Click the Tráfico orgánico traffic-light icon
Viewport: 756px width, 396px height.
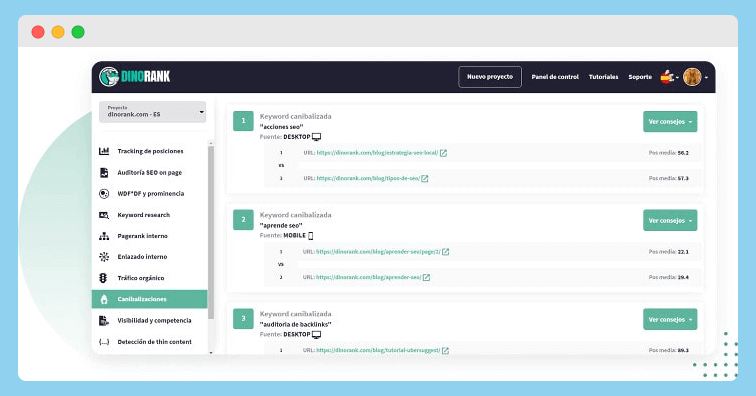tap(103, 278)
